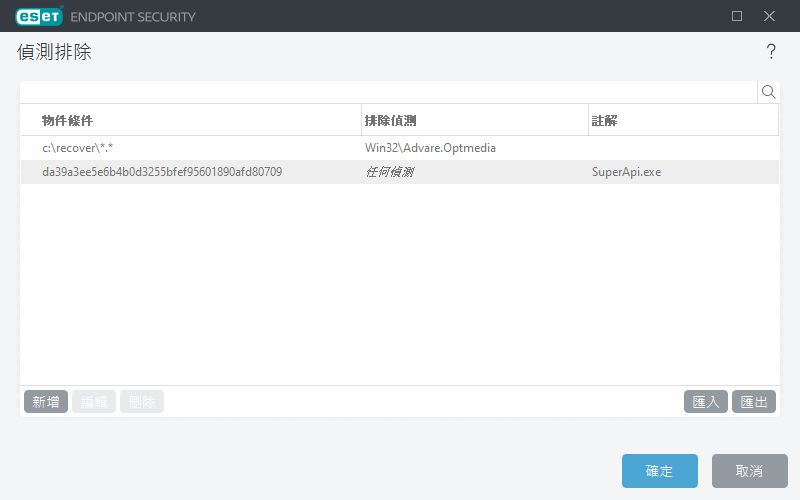Screen dimensions: 800x500
Task: Click the SuperApi.exe comment cell
Action: (626, 172)
